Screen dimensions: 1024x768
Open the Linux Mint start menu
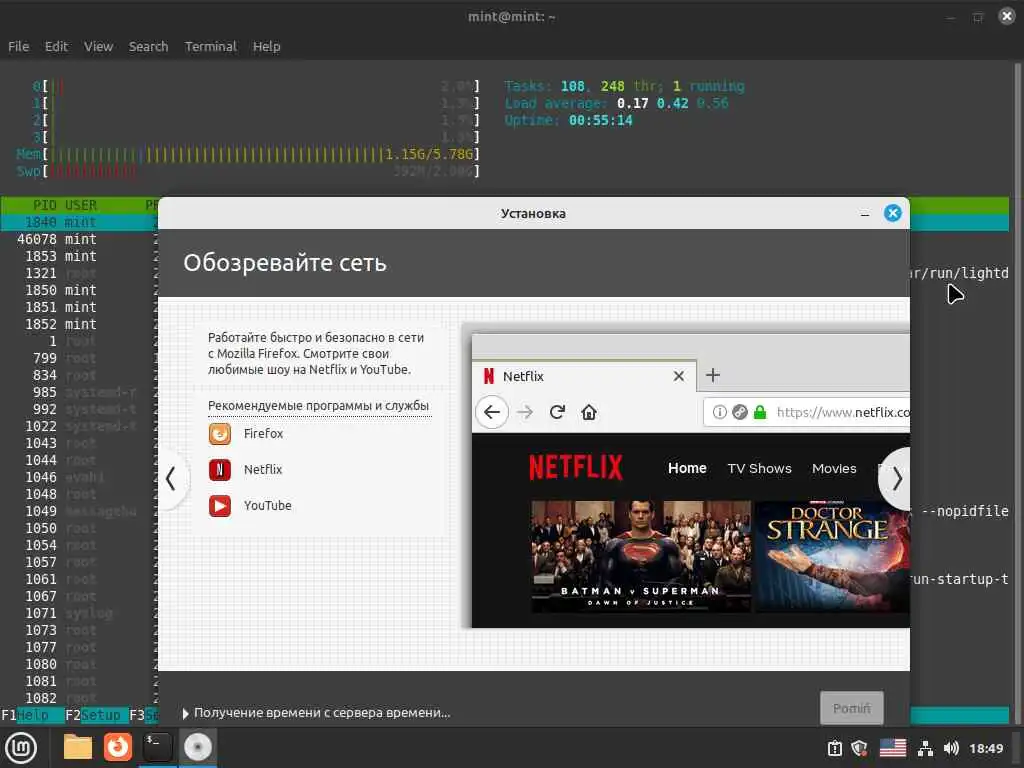pos(22,748)
